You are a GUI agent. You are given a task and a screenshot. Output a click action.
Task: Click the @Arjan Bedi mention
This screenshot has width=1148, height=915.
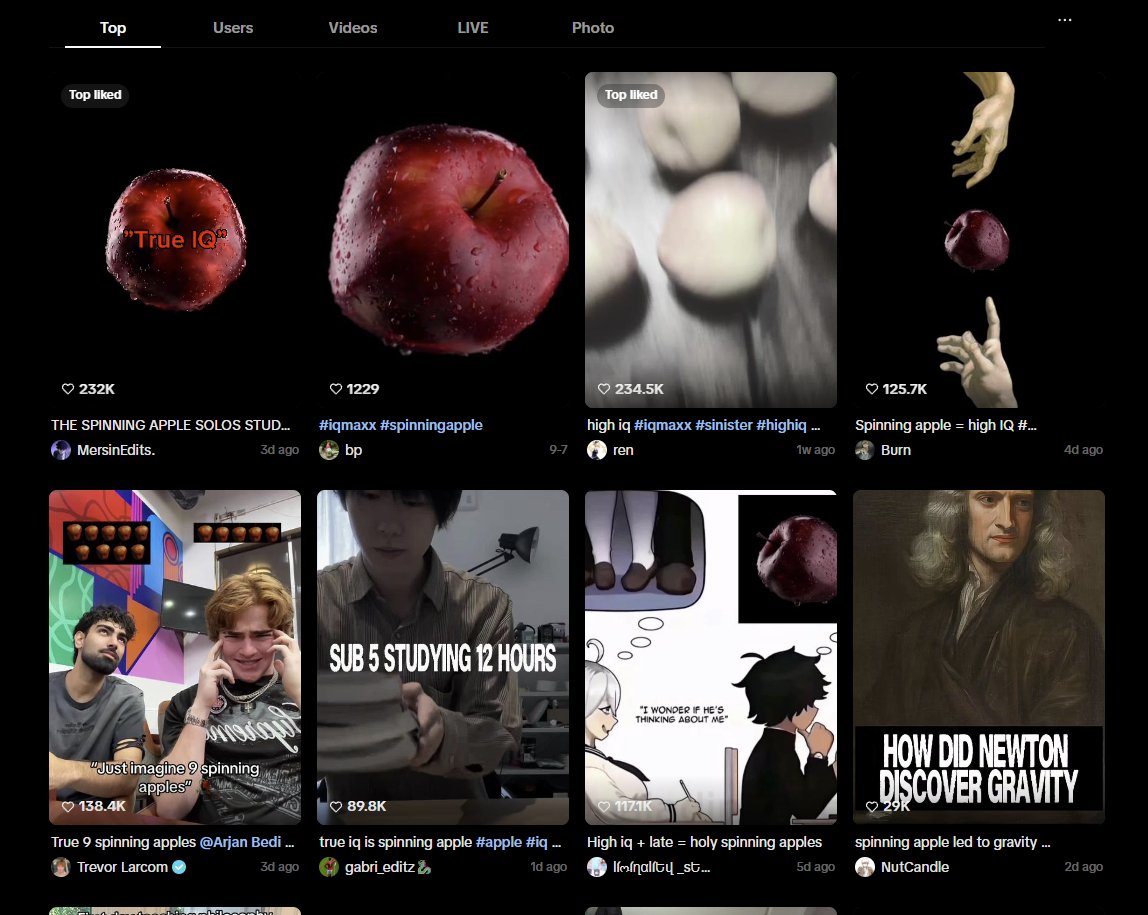(239, 843)
